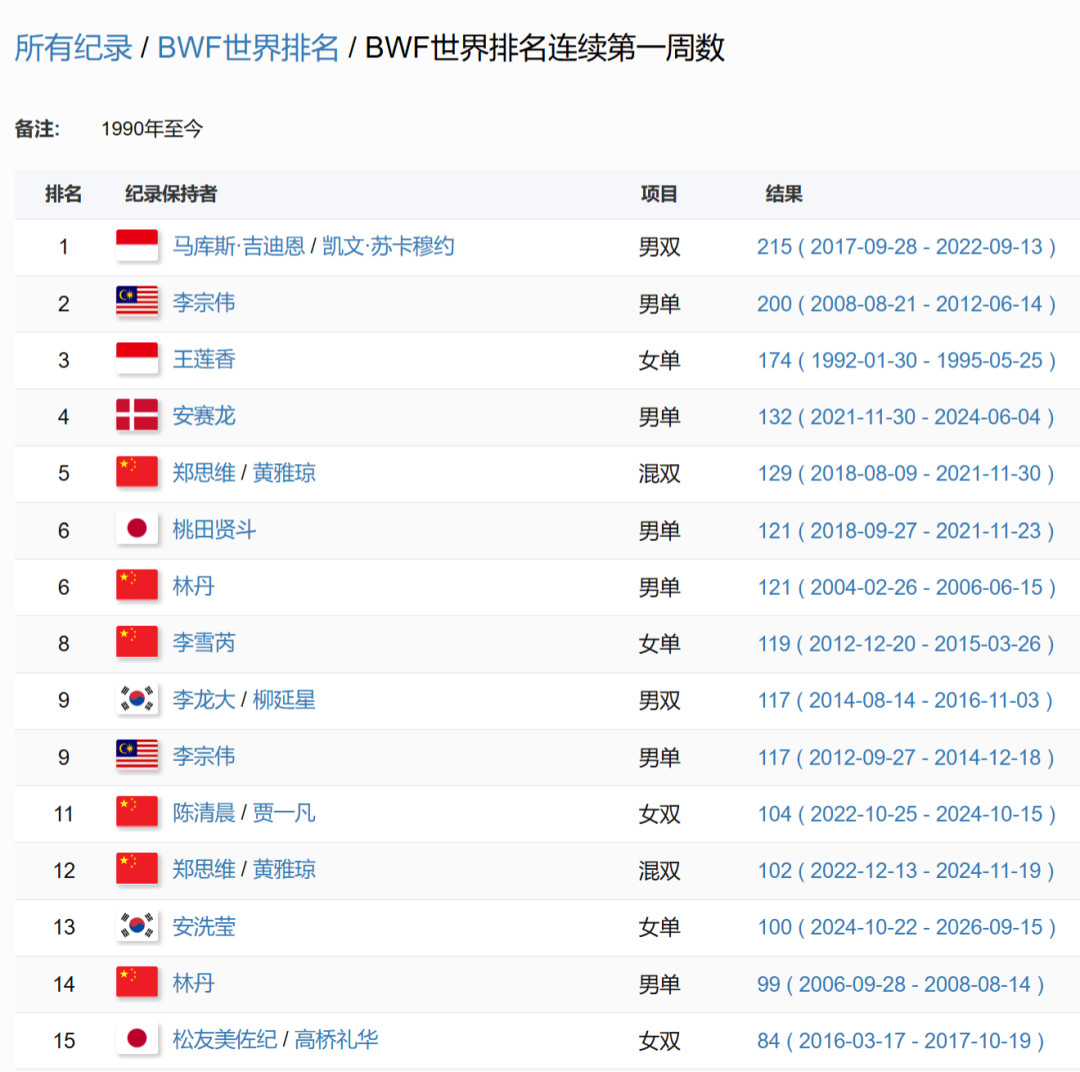The image size is (1080, 1072).
Task: Open 安洗莹 player link
Action: coord(204,926)
